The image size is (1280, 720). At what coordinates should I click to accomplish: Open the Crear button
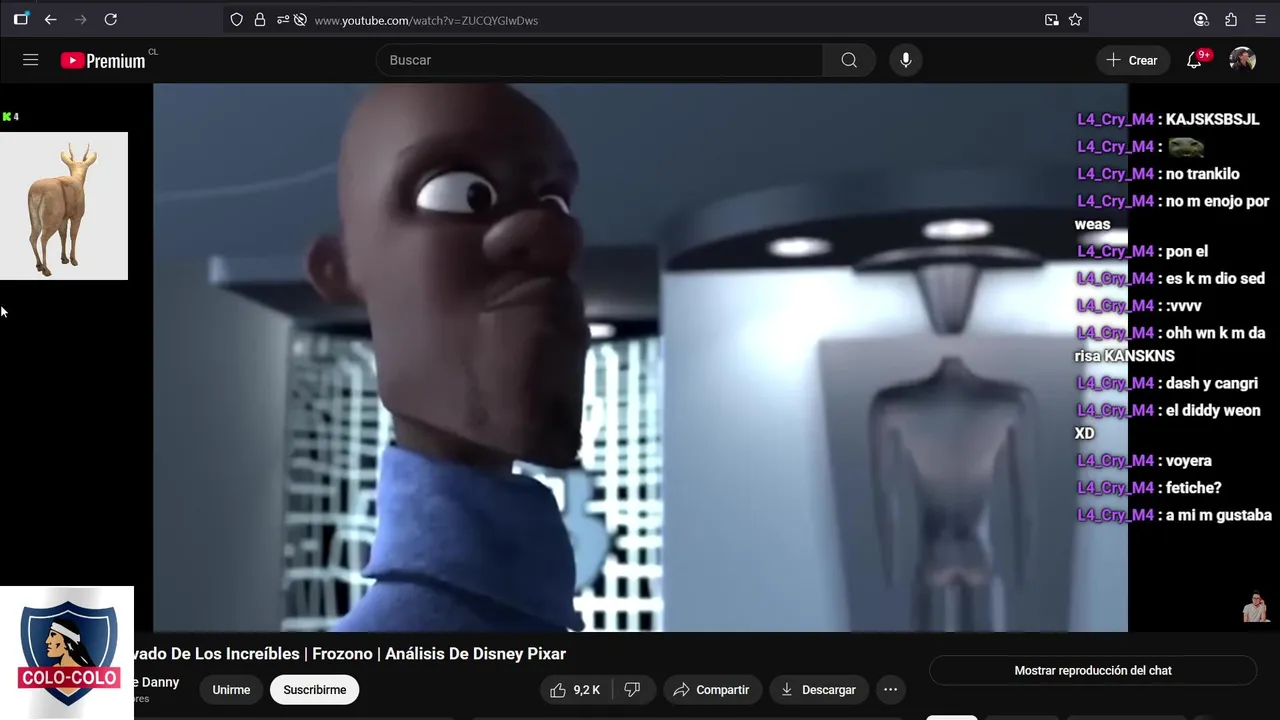[1132, 60]
